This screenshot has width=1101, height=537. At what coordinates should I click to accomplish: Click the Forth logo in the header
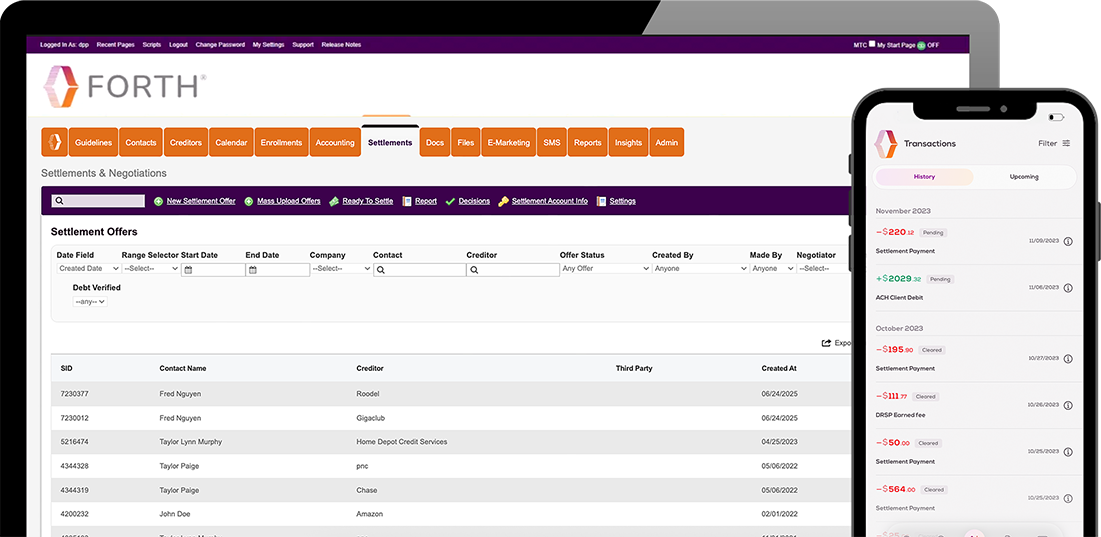click(124, 86)
